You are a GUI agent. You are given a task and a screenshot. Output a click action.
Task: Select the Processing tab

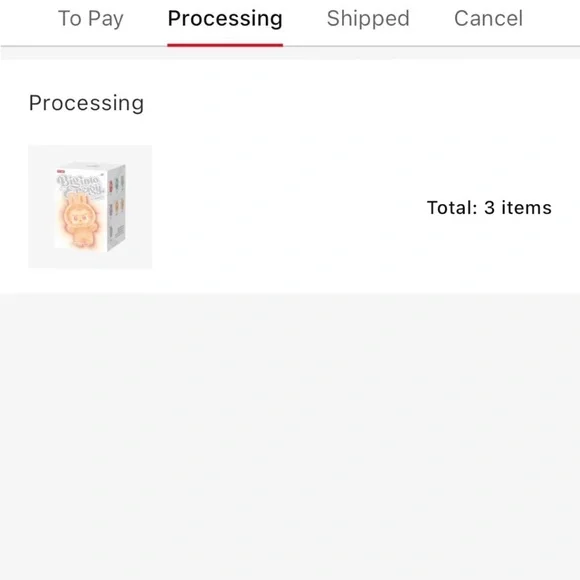point(225,18)
